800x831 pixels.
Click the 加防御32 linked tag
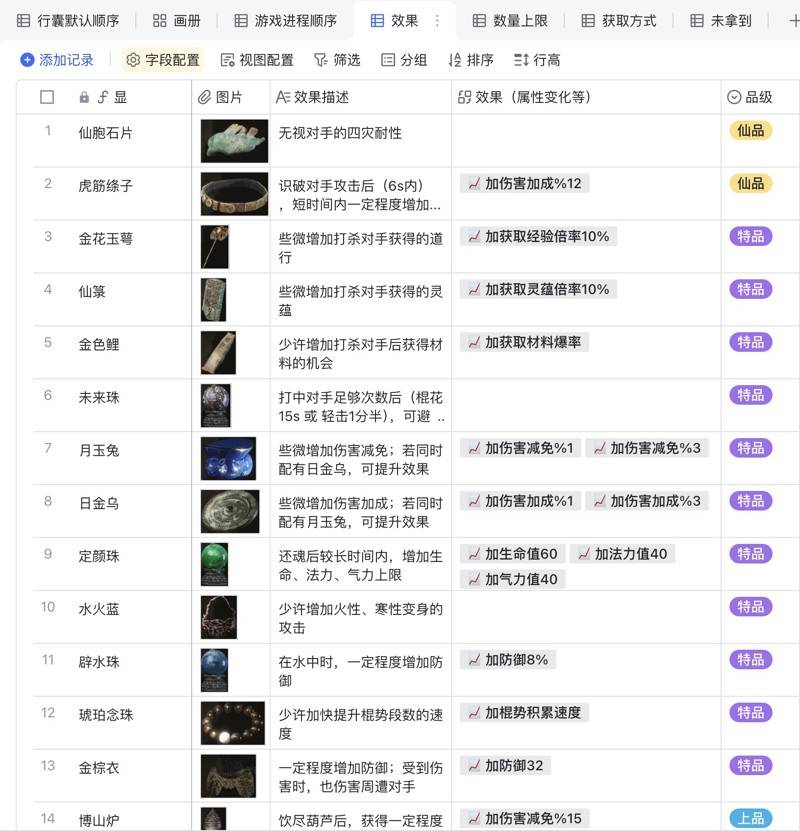(x=506, y=765)
